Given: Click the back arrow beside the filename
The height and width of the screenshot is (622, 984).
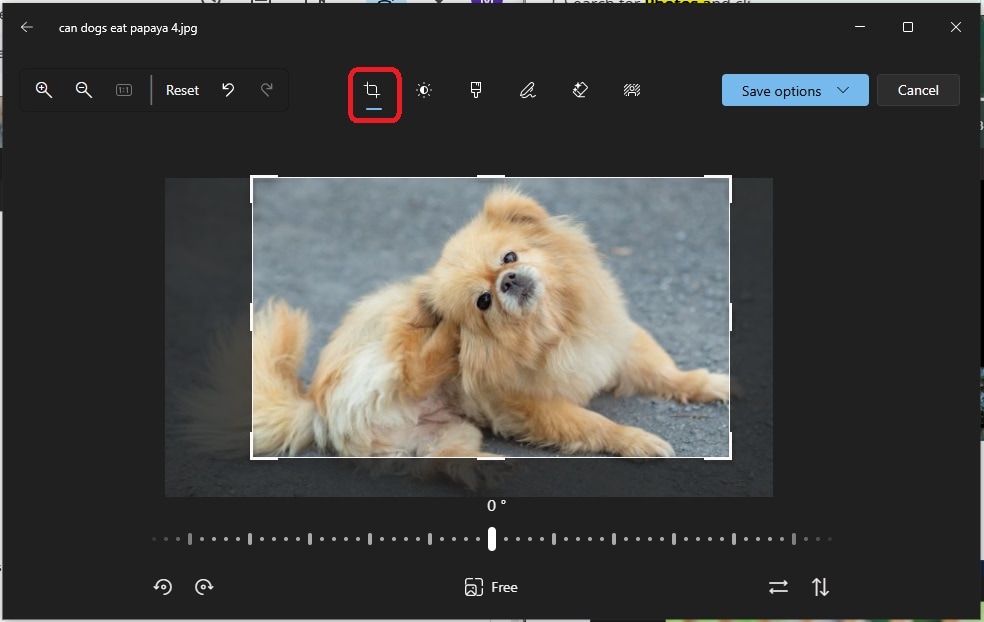Looking at the screenshot, I should coord(26,28).
